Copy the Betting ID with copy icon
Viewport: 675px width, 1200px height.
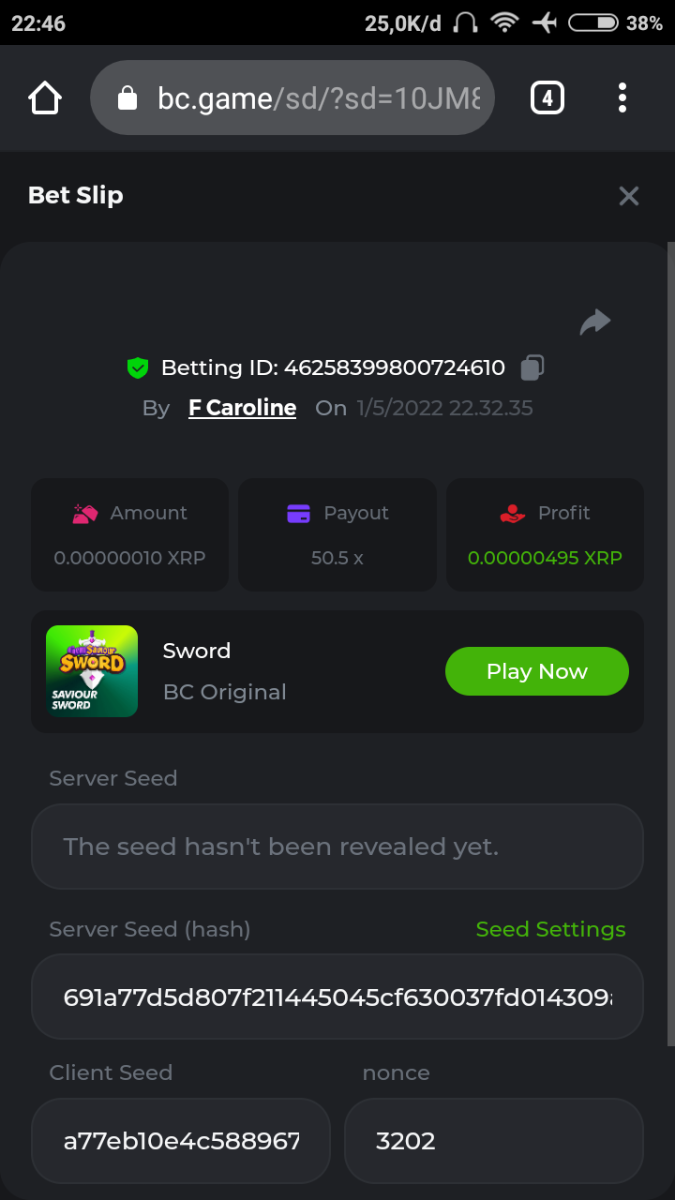pyautogui.click(x=532, y=368)
